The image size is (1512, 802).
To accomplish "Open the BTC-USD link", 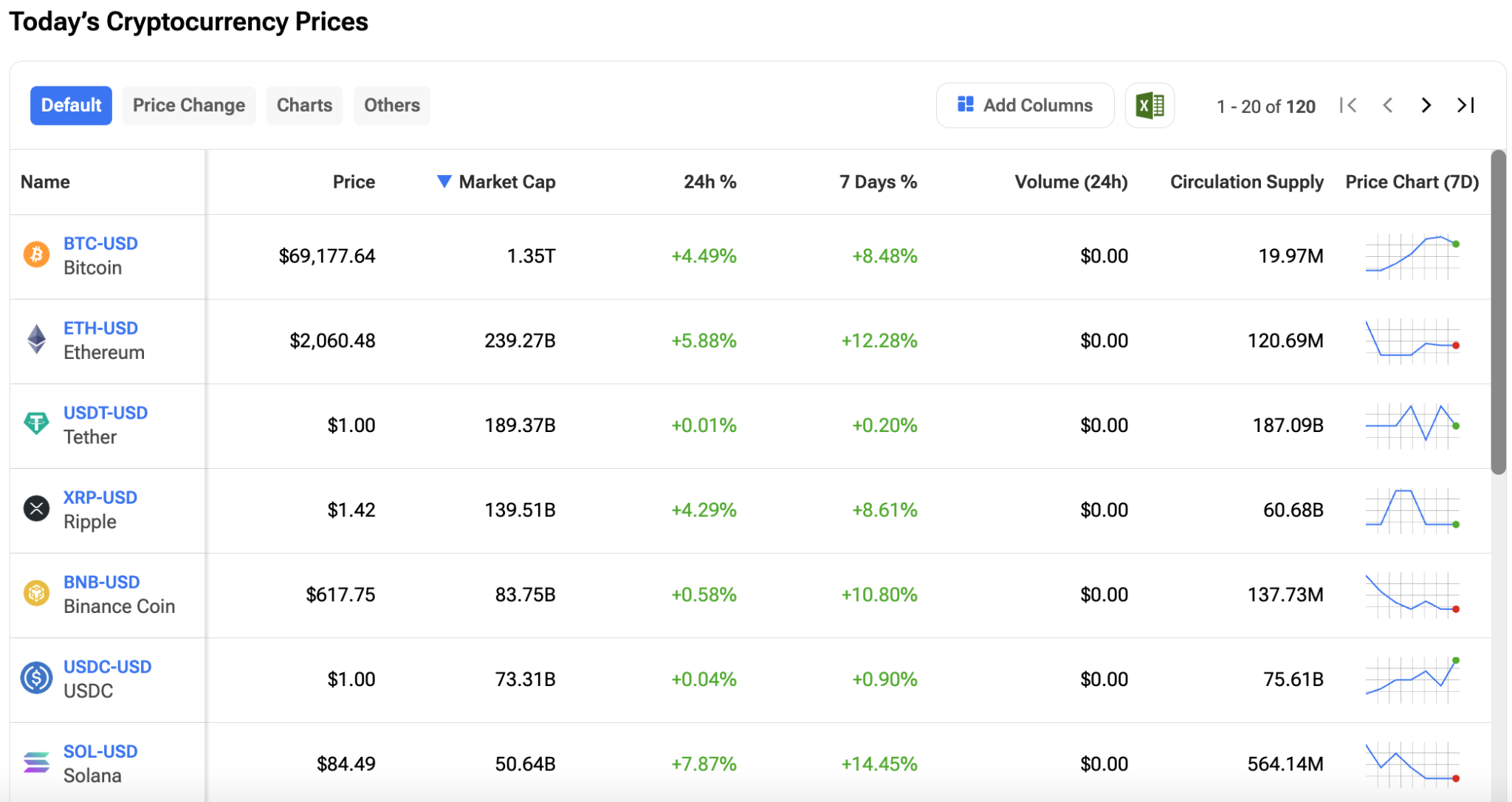I will [x=100, y=243].
